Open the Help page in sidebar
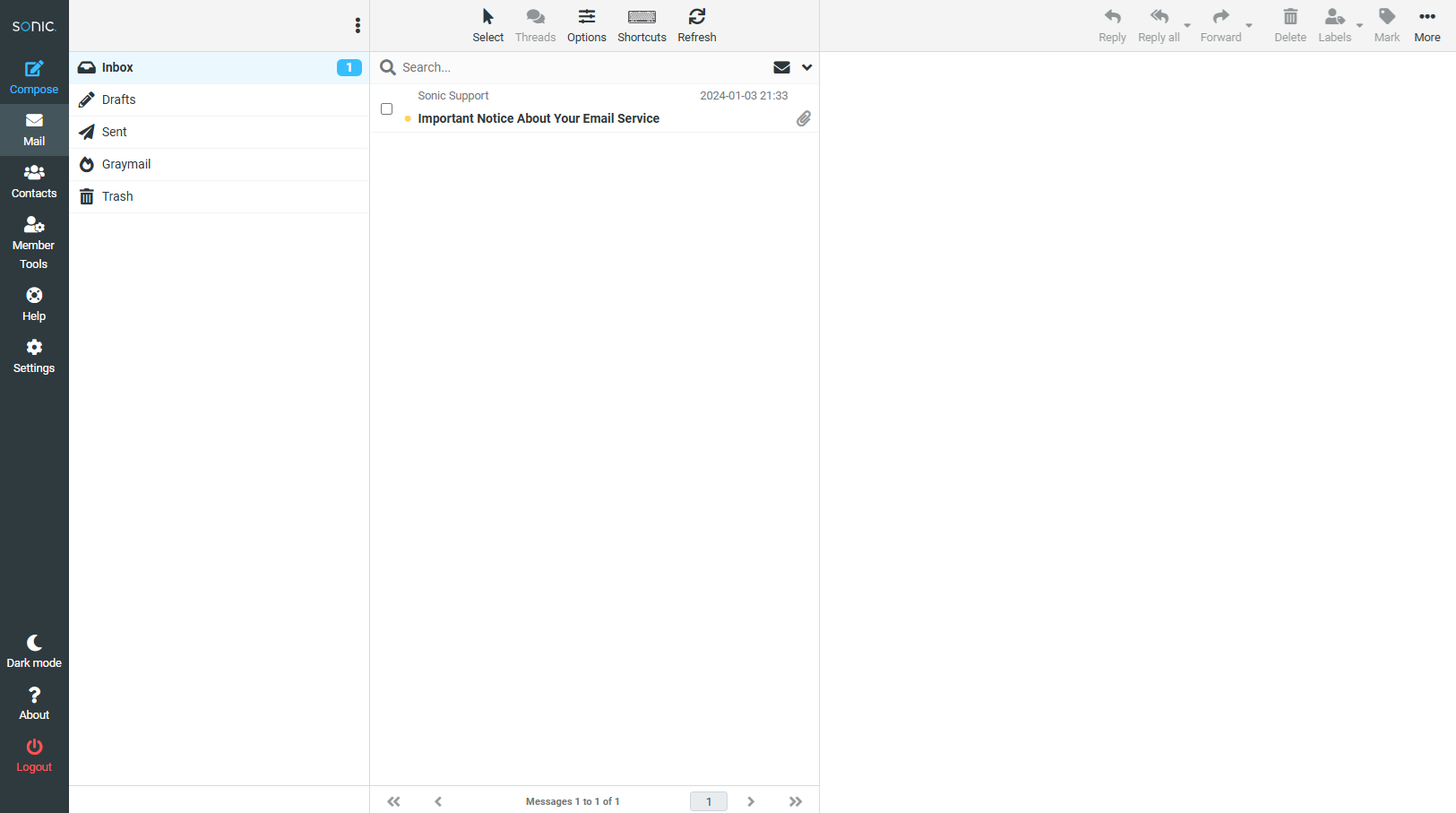This screenshot has height=813, width=1456. [x=34, y=305]
